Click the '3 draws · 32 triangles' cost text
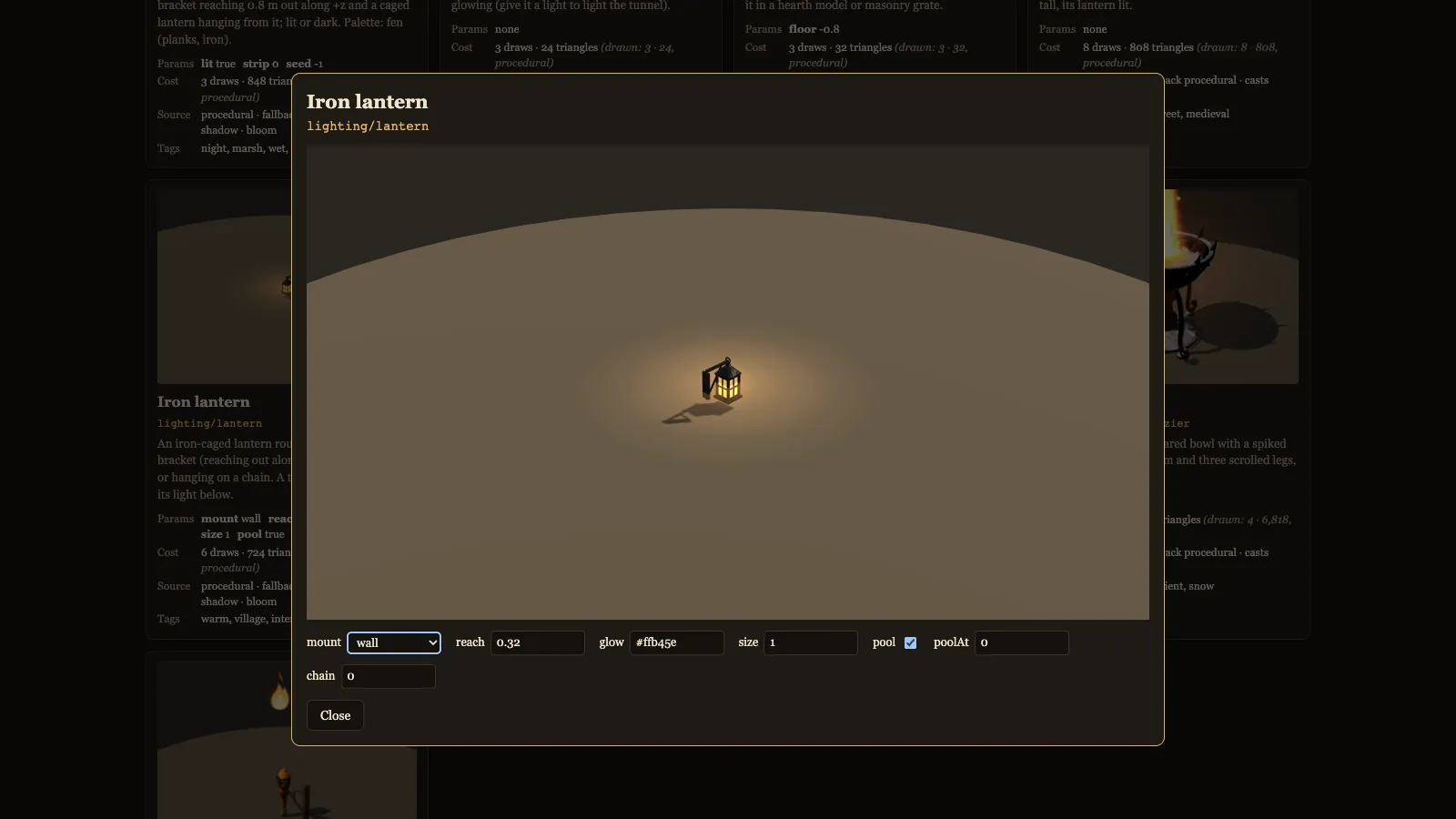The image size is (1456, 819). [841, 47]
